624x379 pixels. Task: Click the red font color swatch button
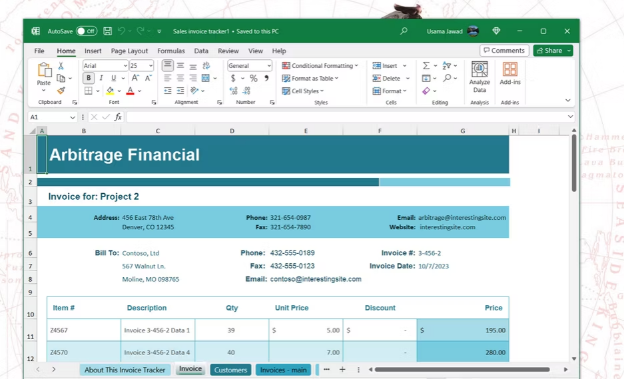coord(130,91)
